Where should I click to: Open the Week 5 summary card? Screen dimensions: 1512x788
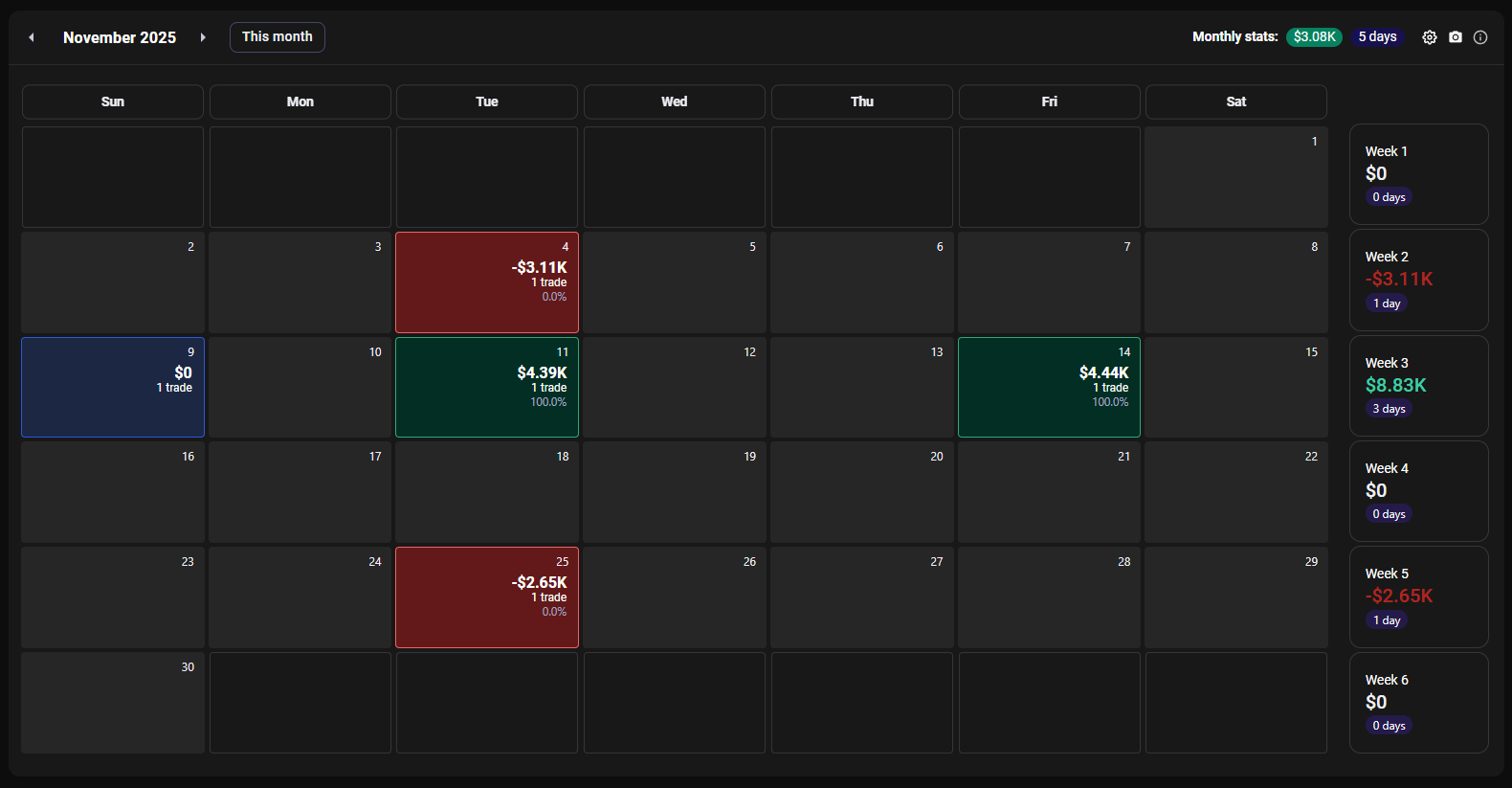point(1418,597)
